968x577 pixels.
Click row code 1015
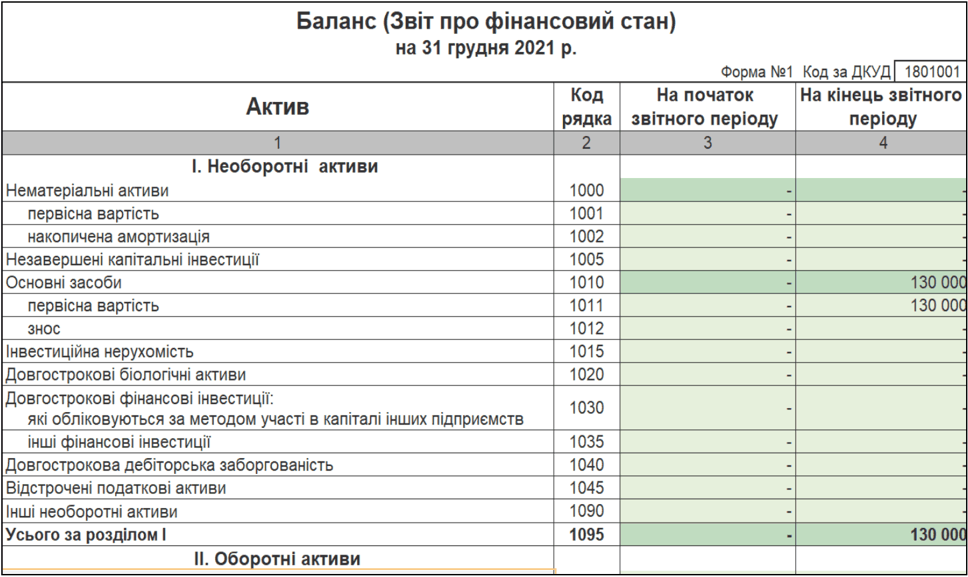(586, 352)
